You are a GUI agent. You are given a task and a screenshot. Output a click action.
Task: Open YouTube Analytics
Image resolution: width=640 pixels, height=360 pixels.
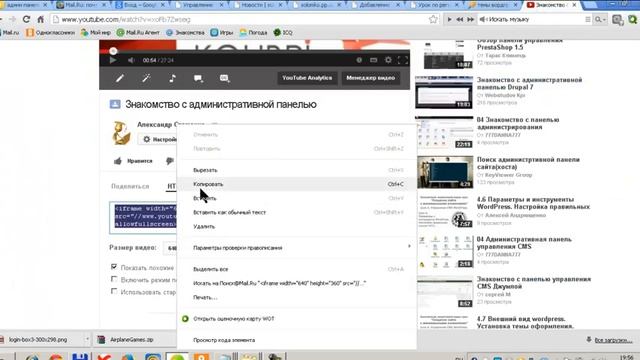(x=307, y=78)
